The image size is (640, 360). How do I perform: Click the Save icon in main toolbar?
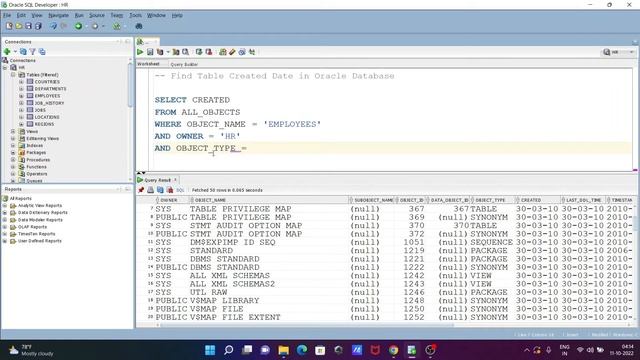point(28,26)
